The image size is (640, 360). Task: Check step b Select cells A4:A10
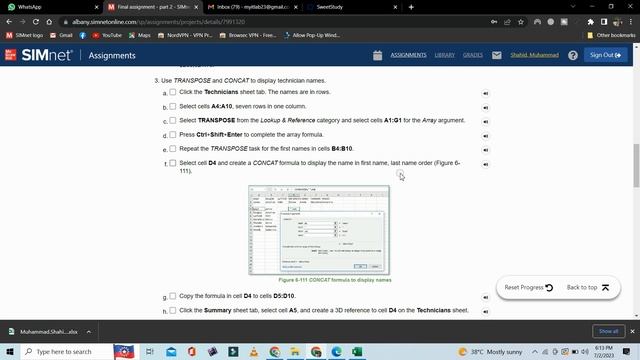pos(173,107)
